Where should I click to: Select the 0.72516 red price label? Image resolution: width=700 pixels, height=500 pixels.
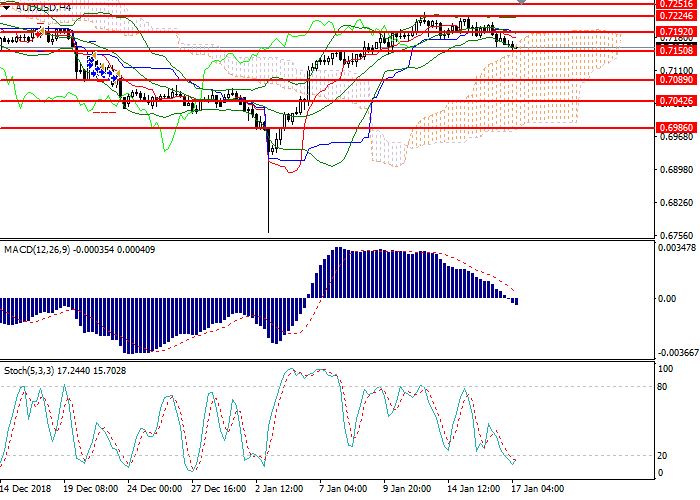674,4
